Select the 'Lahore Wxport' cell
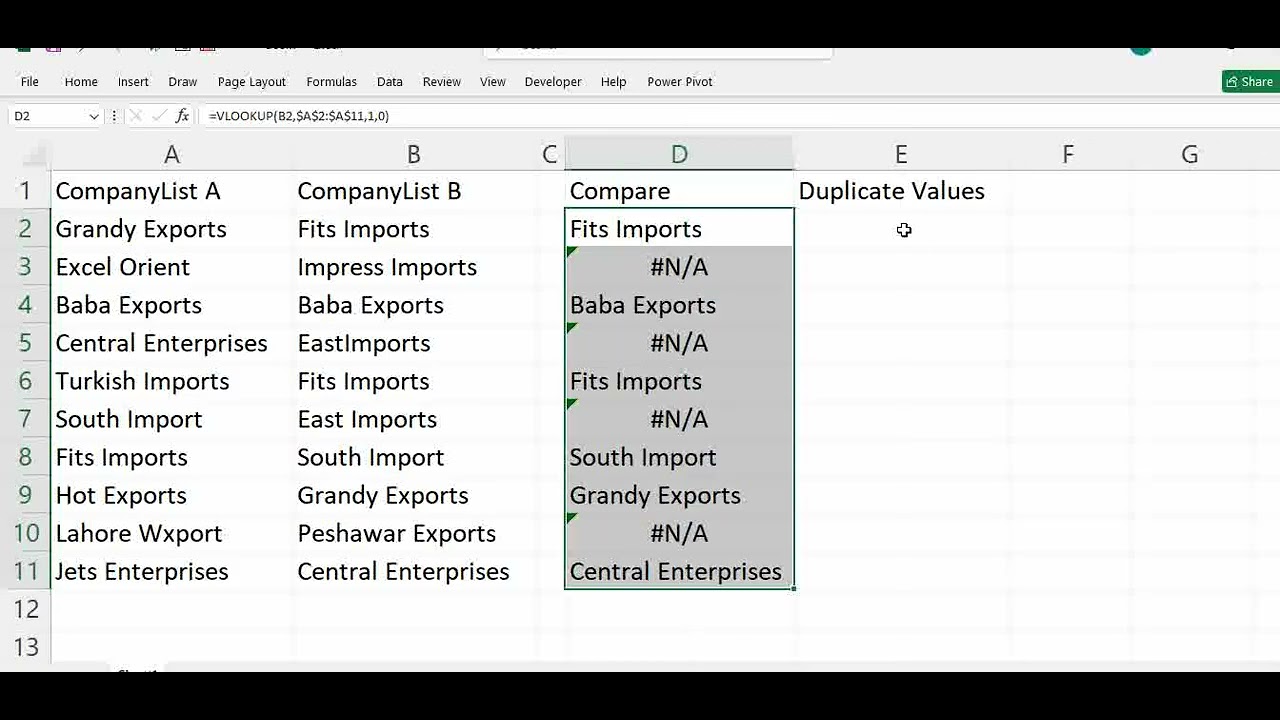This screenshot has width=1280, height=720. coord(172,533)
